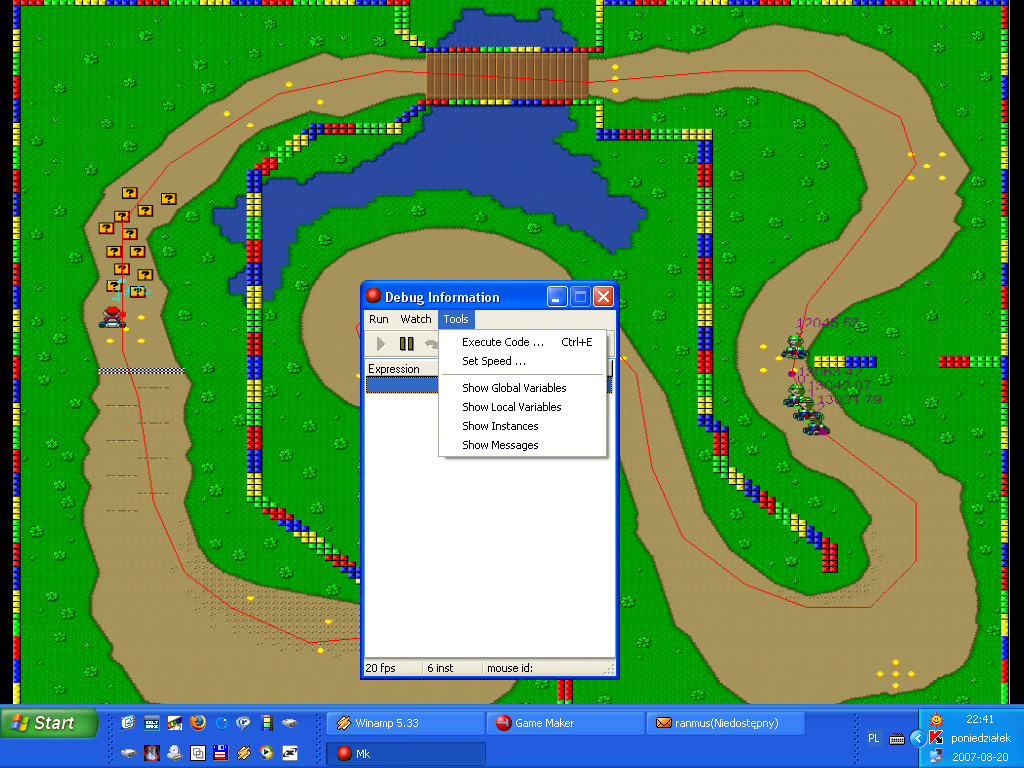Open the Watch menu
The width and height of the screenshot is (1024, 768).
[x=416, y=319]
